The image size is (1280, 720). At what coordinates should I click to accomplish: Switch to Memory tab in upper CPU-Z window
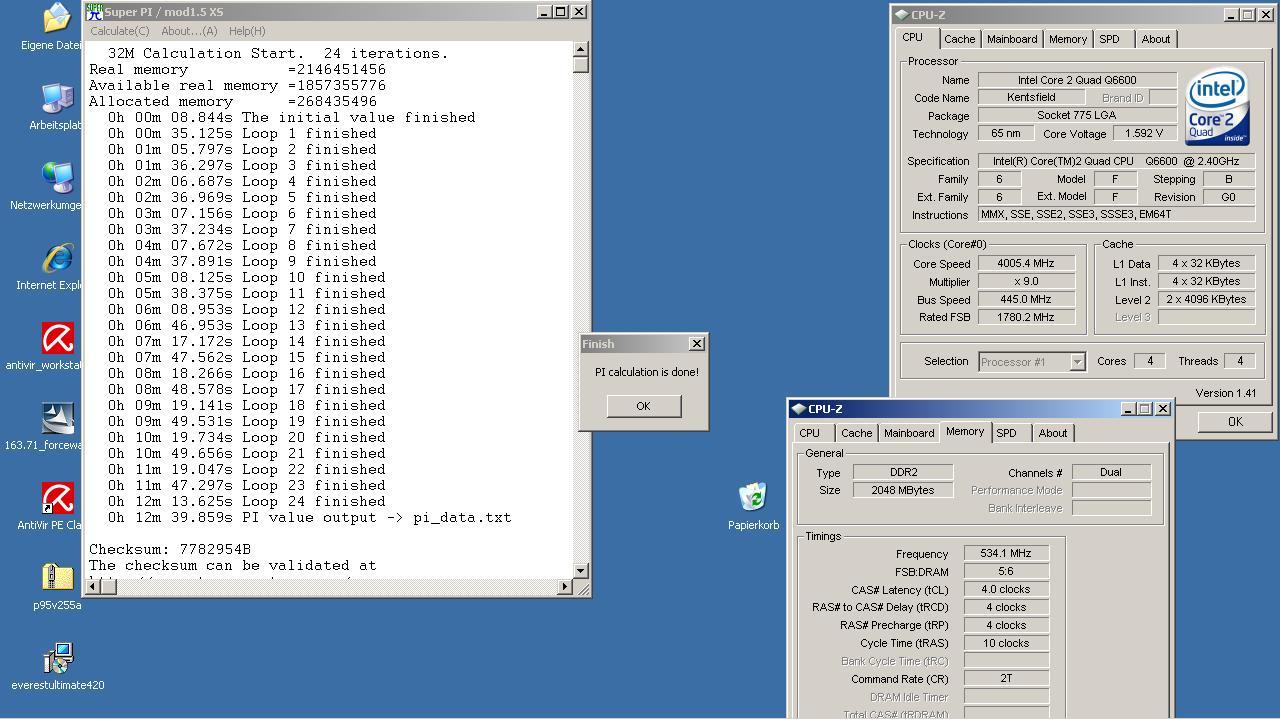point(1068,39)
